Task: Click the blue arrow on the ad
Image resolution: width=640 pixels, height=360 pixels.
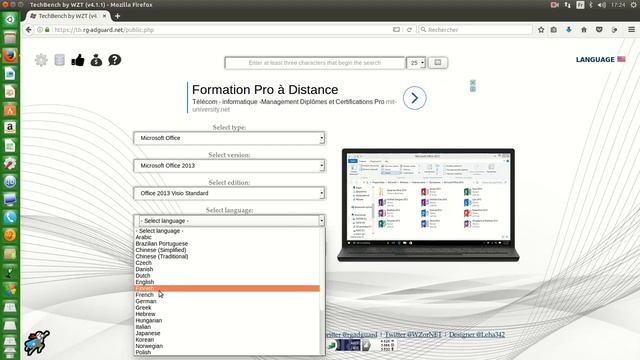Action: point(414,98)
